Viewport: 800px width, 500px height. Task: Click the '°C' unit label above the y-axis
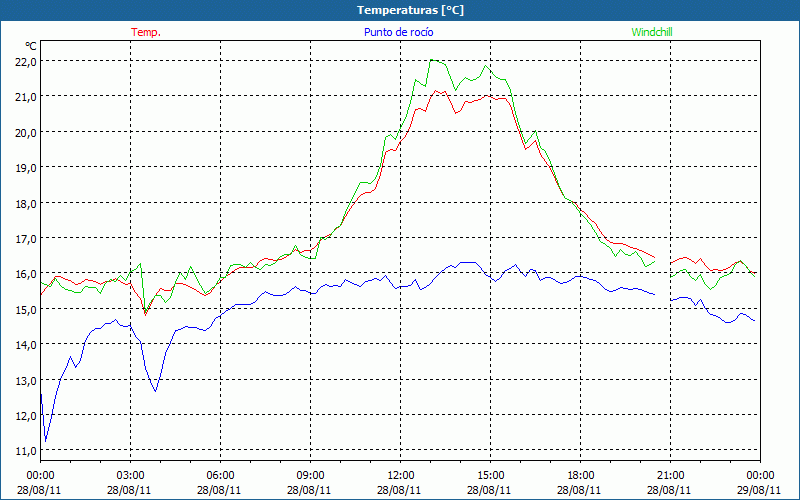(31, 46)
